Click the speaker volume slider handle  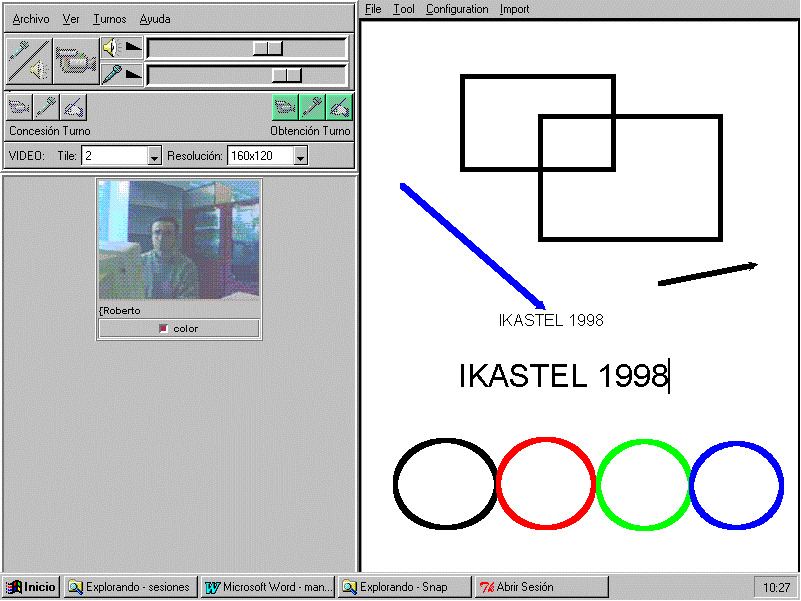click(x=267, y=48)
